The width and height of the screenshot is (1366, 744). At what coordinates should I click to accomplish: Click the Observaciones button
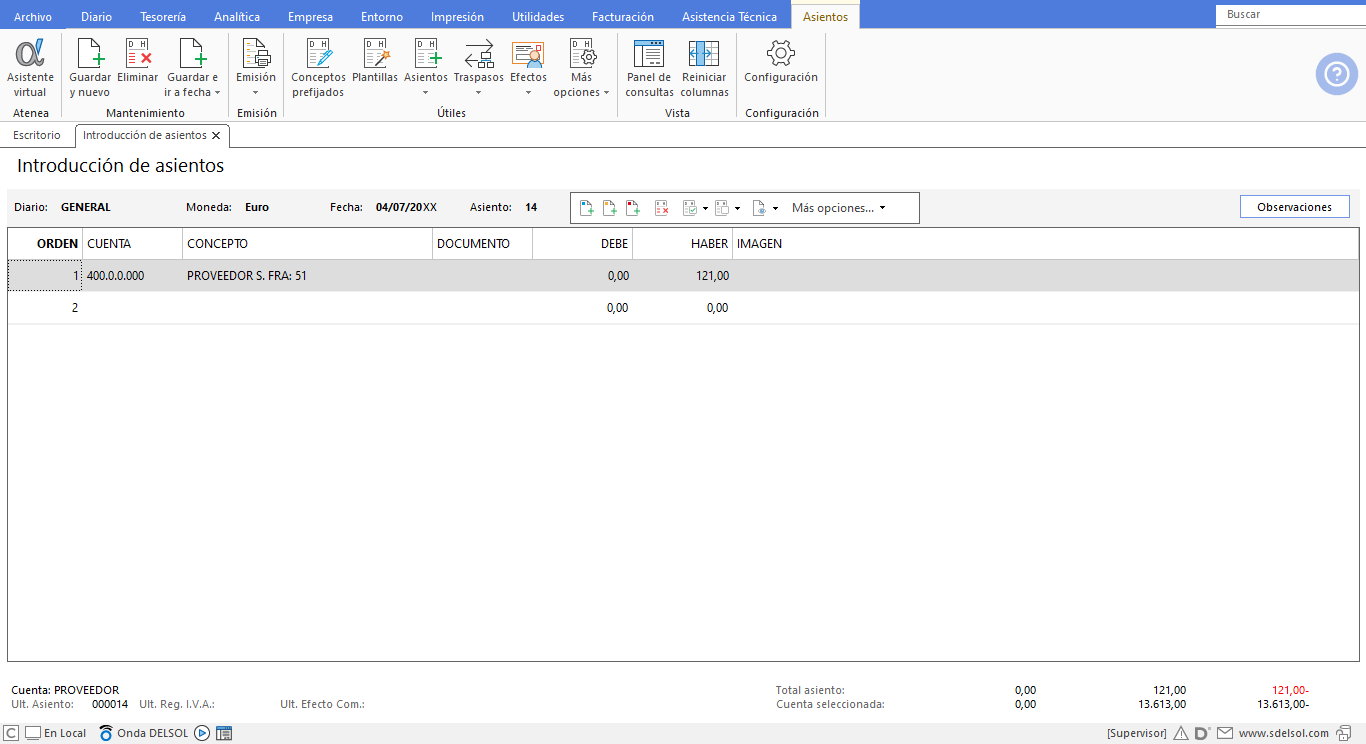point(1294,207)
